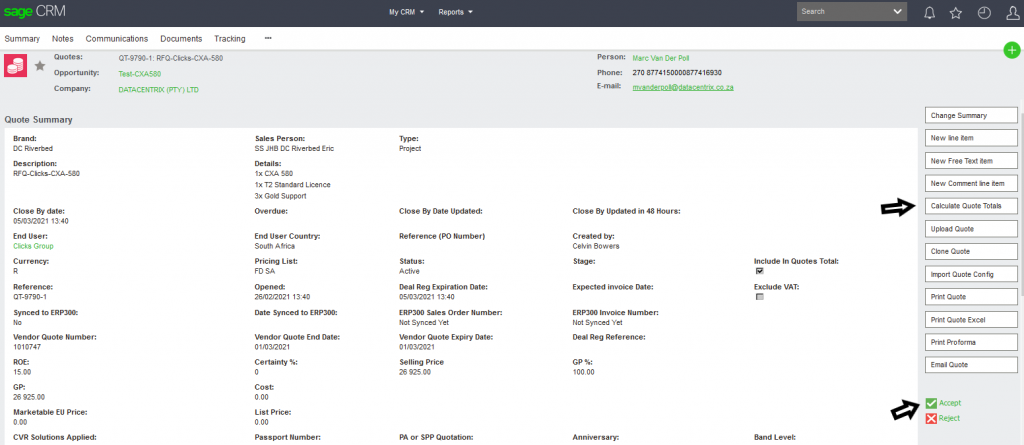The width and height of the screenshot is (1024, 445).
Task: Toggle Include In Quotes Total checkbox
Action: tap(759, 271)
